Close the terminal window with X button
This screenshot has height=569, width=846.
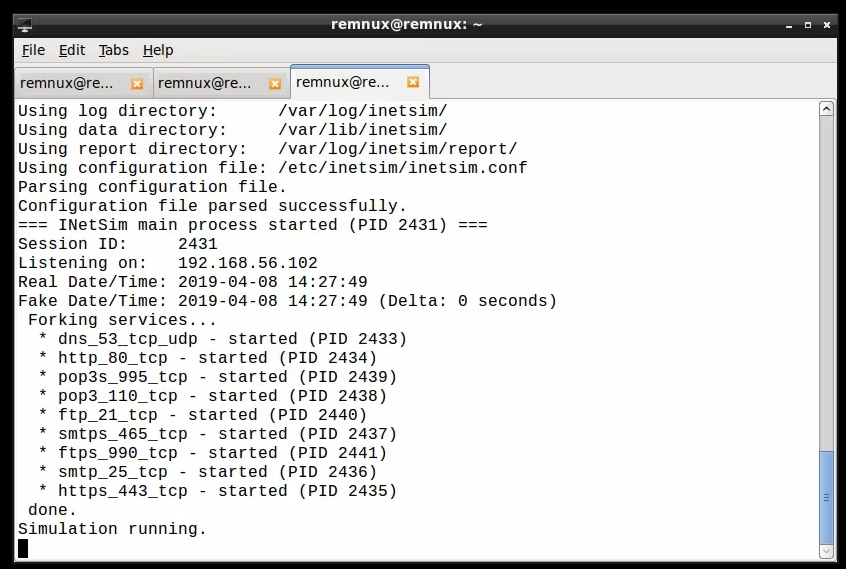tap(825, 25)
